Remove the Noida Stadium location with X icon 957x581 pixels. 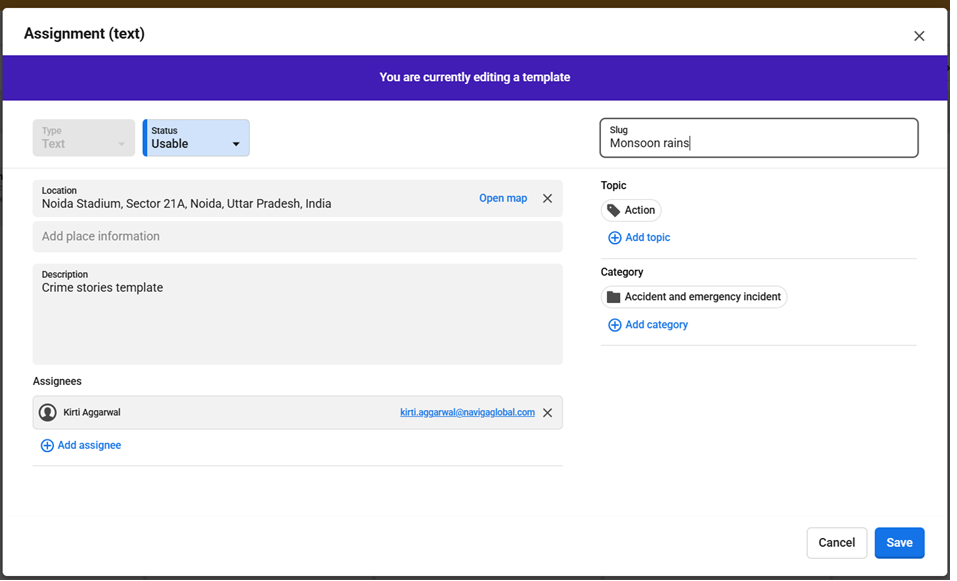(x=547, y=198)
